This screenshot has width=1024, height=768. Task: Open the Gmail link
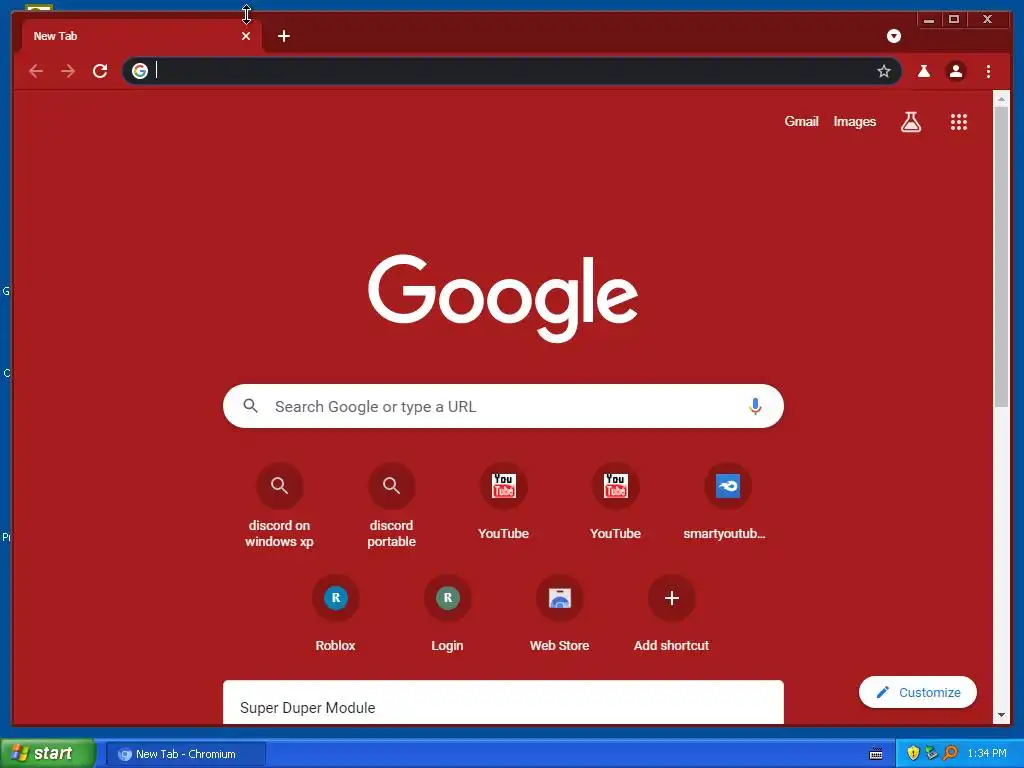coord(801,121)
